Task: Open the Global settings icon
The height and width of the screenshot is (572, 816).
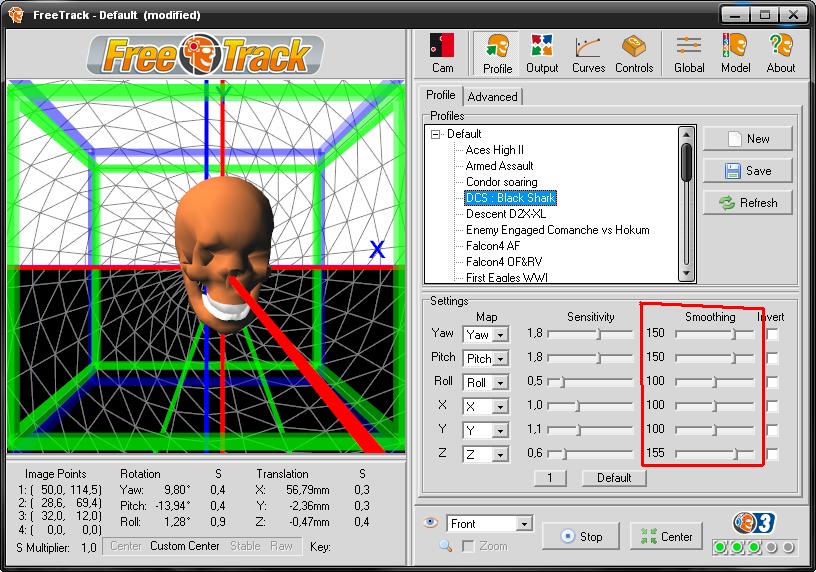Action: pos(689,53)
